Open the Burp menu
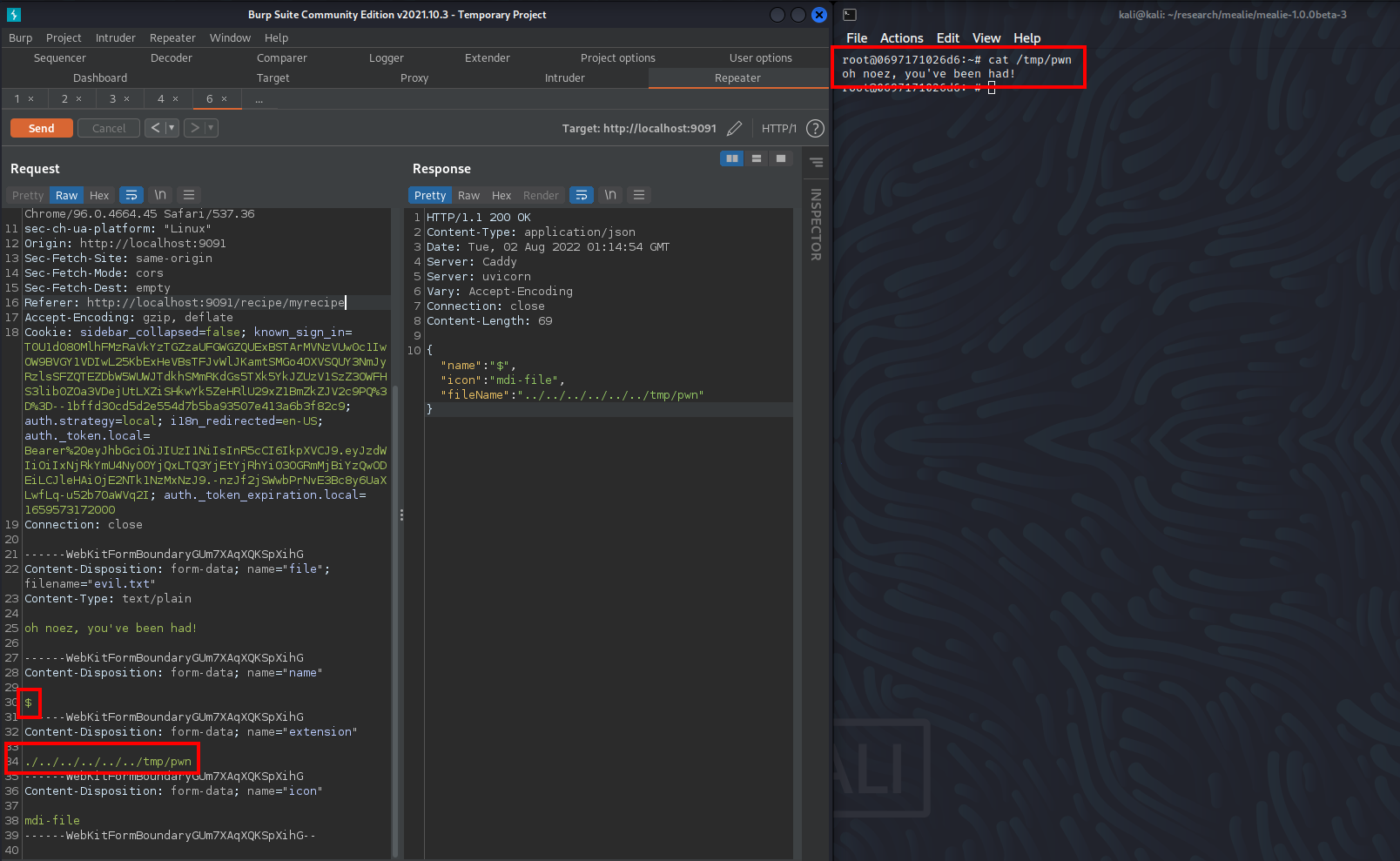Image resolution: width=1400 pixels, height=861 pixels. 21,37
